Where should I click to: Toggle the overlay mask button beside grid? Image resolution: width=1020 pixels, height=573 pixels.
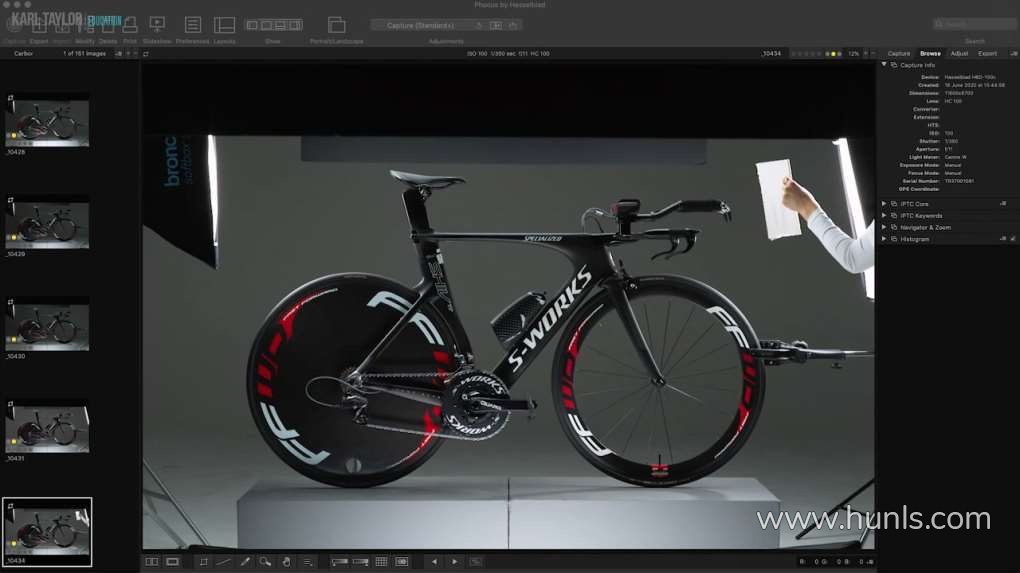[x=402, y=561]
